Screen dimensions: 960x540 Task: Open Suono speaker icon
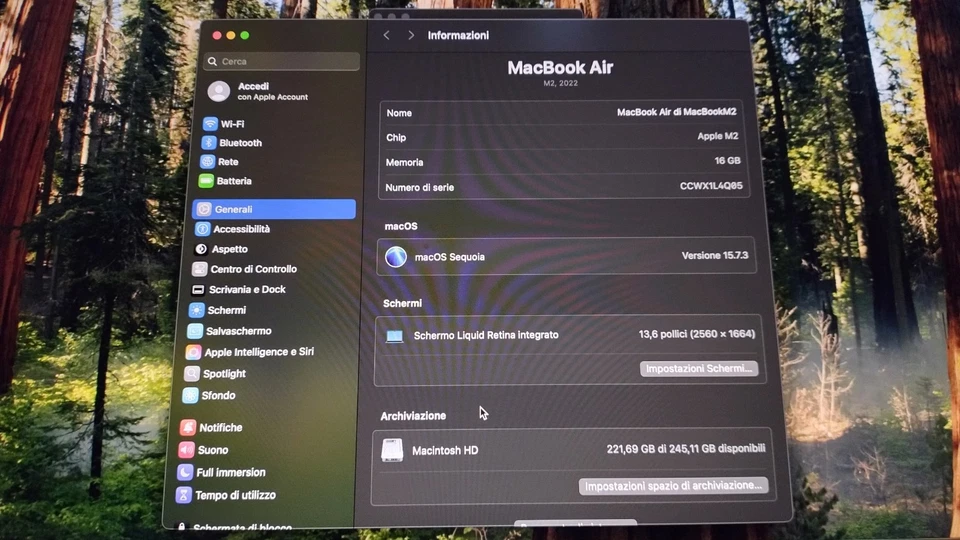pyautogui.click(x=186, y=450)
